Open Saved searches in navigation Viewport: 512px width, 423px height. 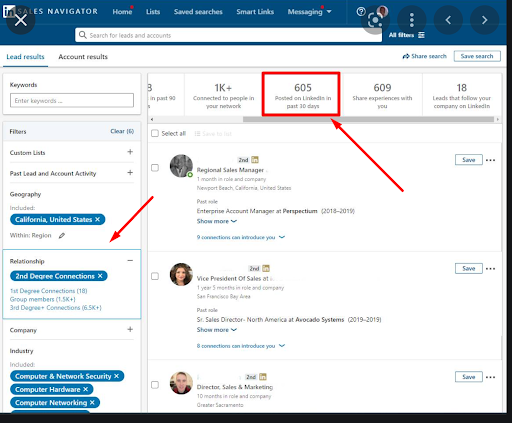coord(198,12)
